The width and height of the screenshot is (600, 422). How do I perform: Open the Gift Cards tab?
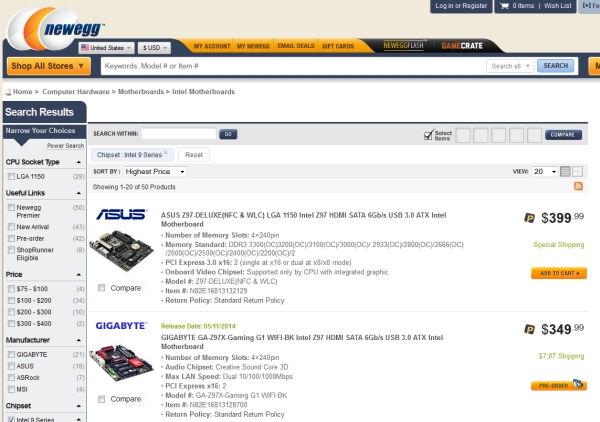[x=337, y=46]
